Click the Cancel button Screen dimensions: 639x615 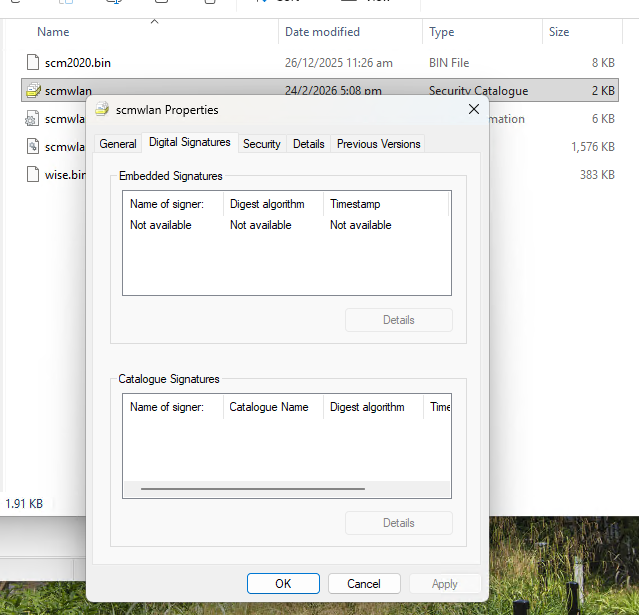pyautogui.click(x=364, y=584)
